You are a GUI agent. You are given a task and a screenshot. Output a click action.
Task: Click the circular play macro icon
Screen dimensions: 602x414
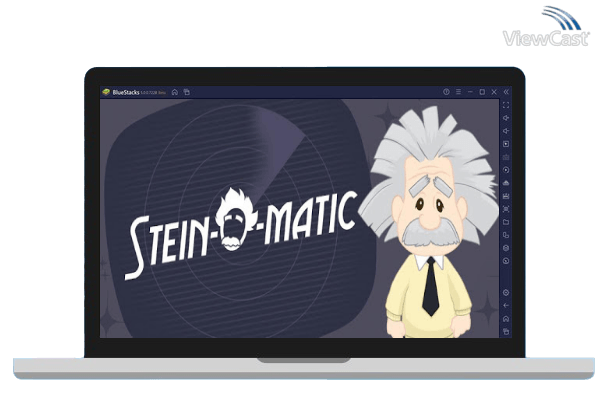pos(506,170)
